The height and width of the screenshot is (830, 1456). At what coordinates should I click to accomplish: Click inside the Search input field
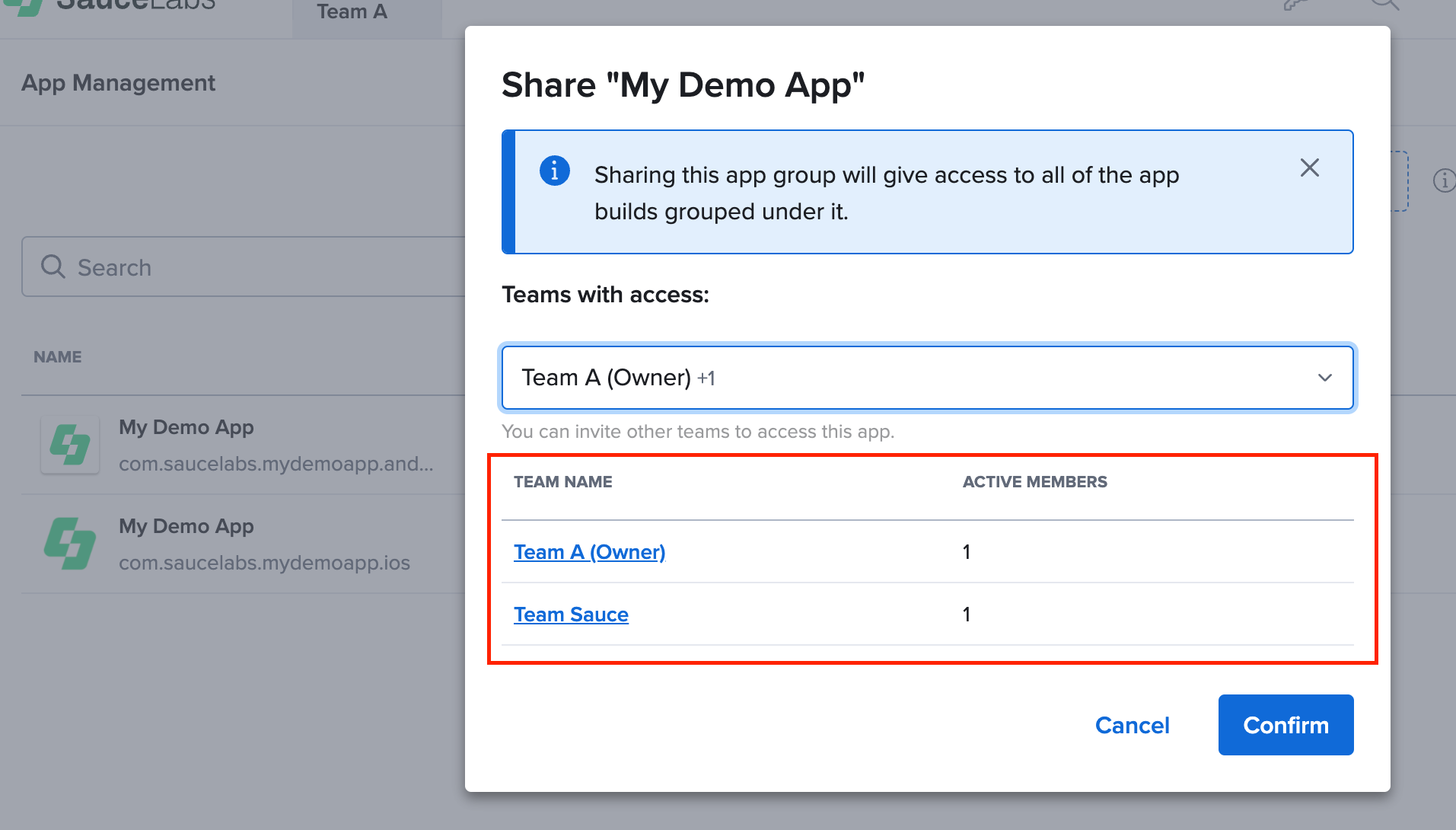[x=228, y=267]
